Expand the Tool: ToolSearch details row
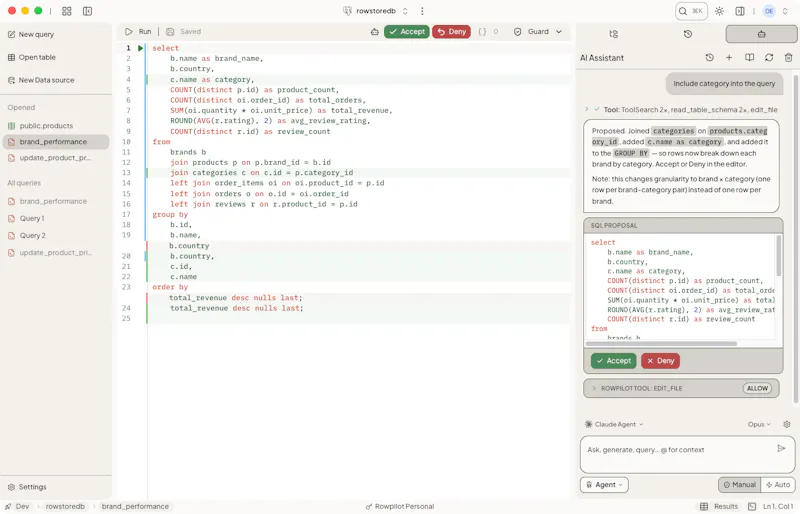This screenshot has height=514, width=800. pos(682,109)
